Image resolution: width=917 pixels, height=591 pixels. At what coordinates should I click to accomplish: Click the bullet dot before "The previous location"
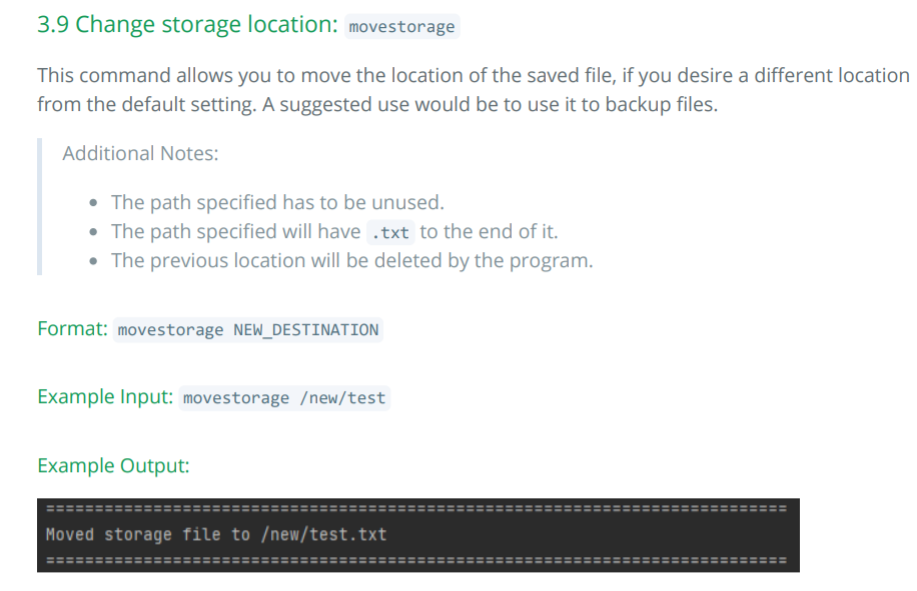click(x=94, y=262)
